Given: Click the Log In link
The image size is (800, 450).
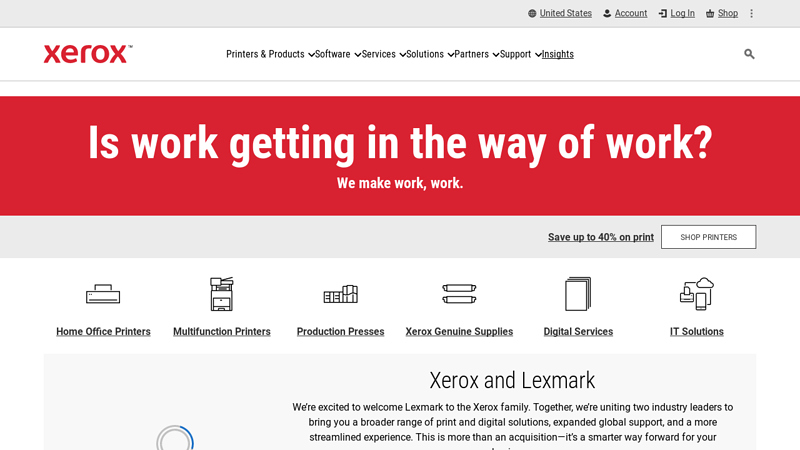Looking at the screenshot, I should tap(683, 13).
